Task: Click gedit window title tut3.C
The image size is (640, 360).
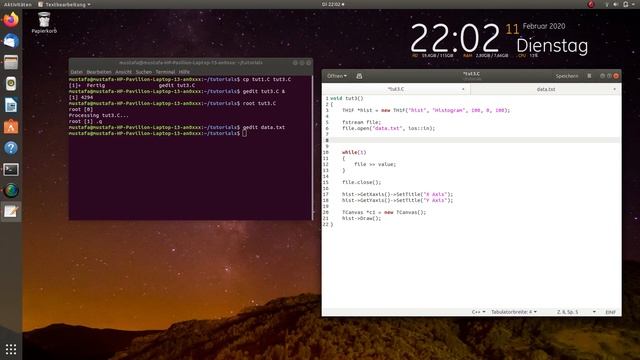Action: tap(471, 74)
